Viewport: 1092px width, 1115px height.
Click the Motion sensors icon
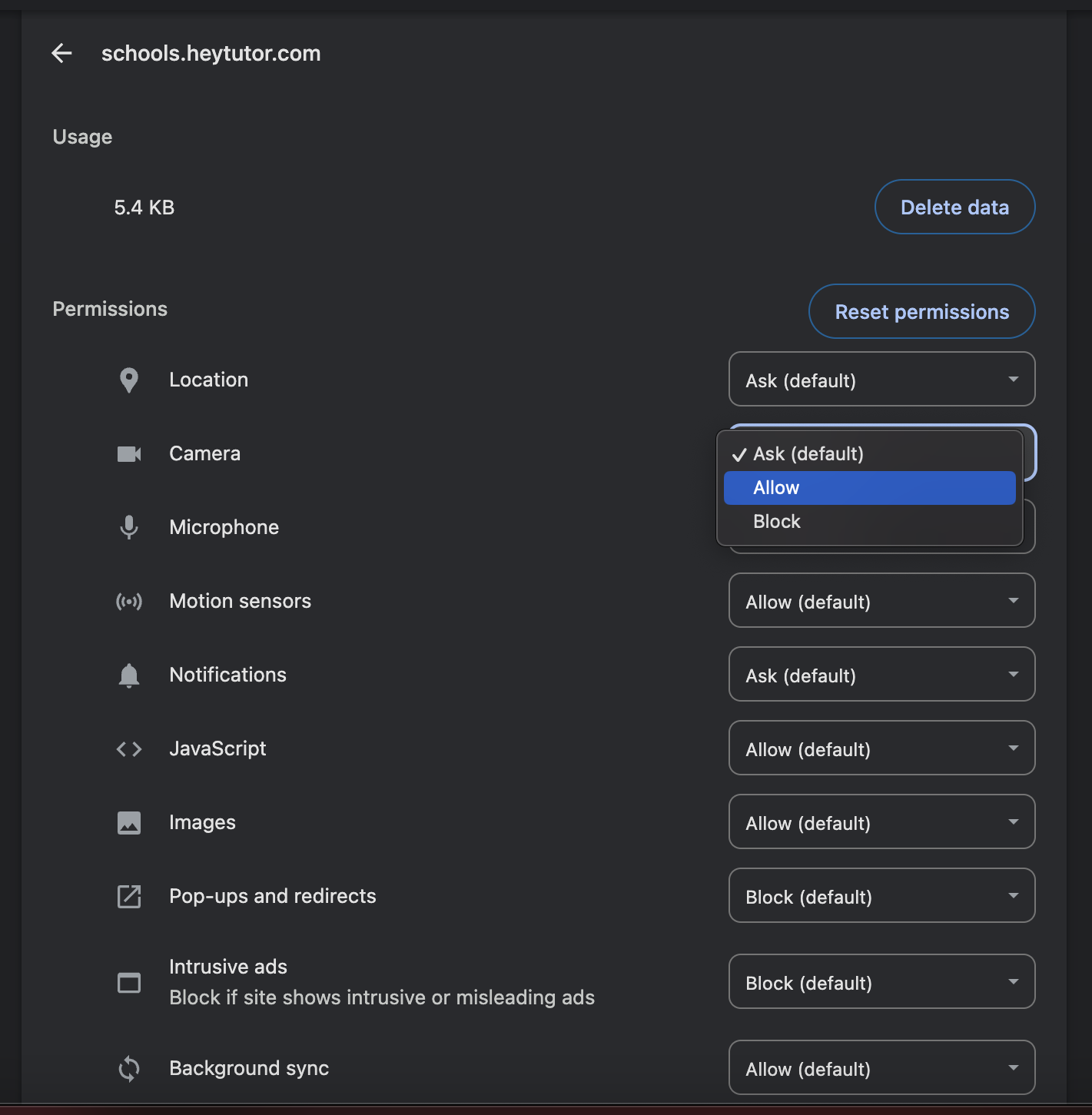[129, 601]
